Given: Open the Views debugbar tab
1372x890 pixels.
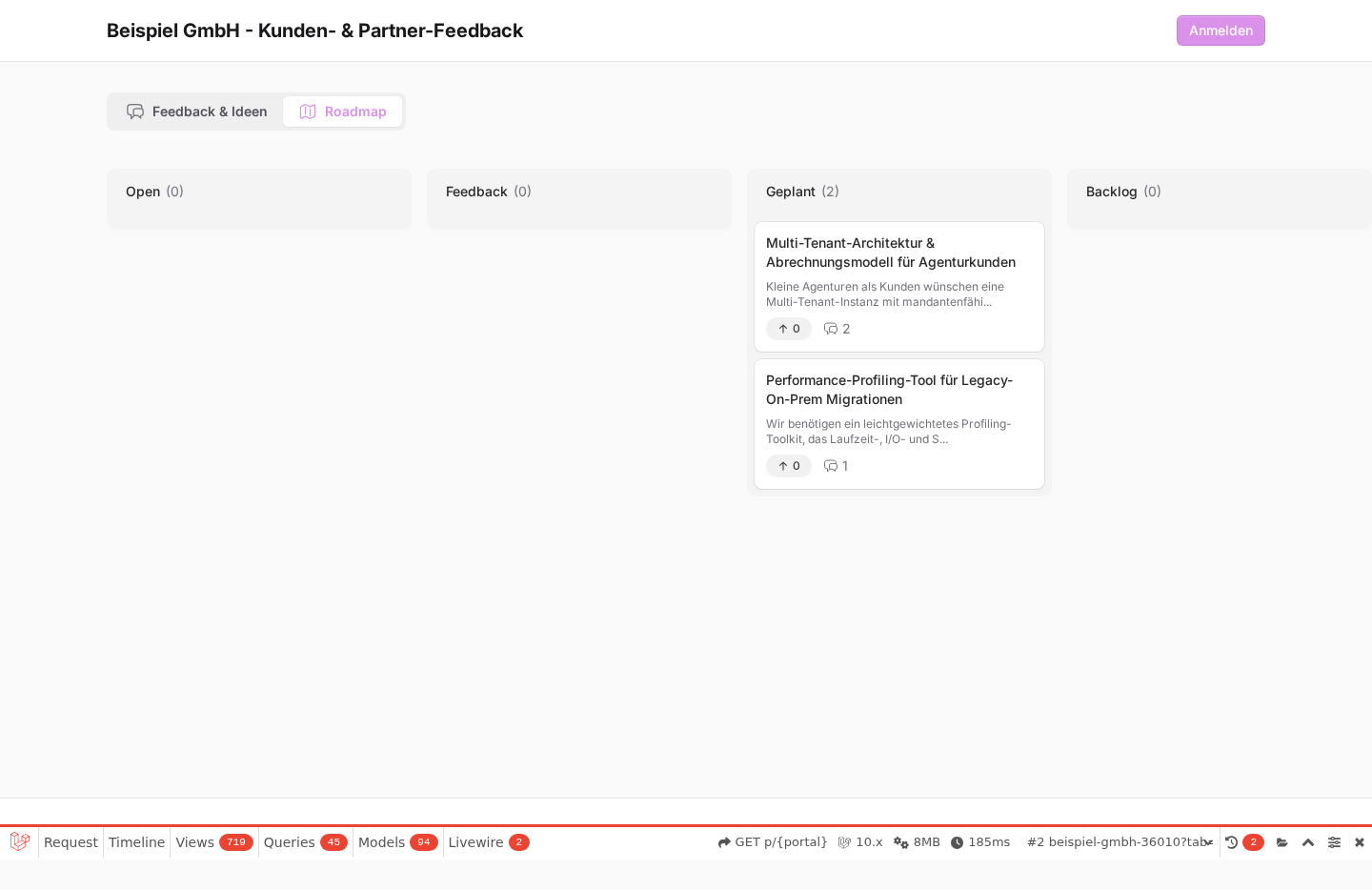Looking at the screenshot, I should (x=214, y=842).
